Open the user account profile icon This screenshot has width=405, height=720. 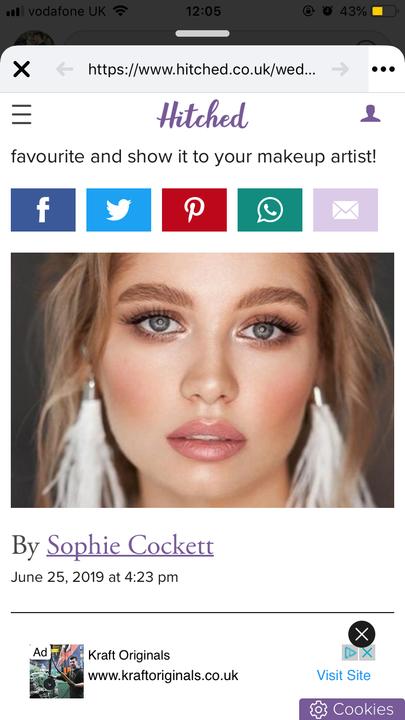point(370,113)
